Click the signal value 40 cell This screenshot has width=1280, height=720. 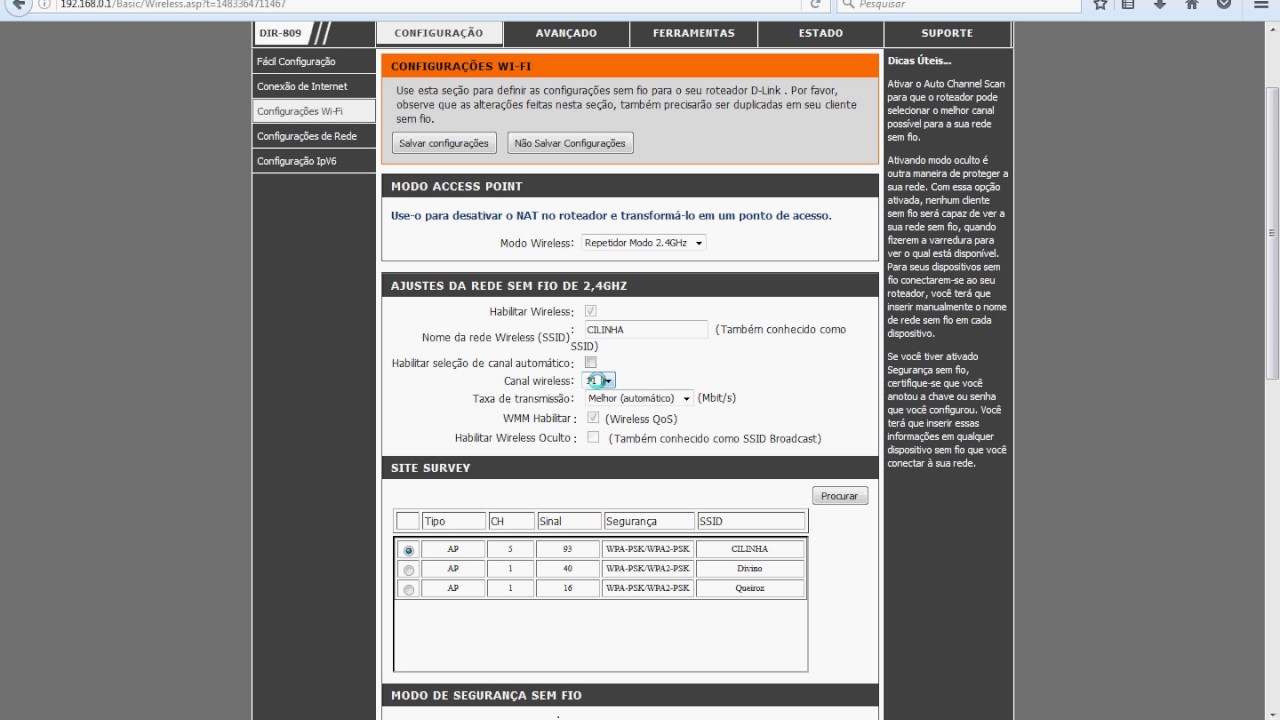(x=567, y=569)
